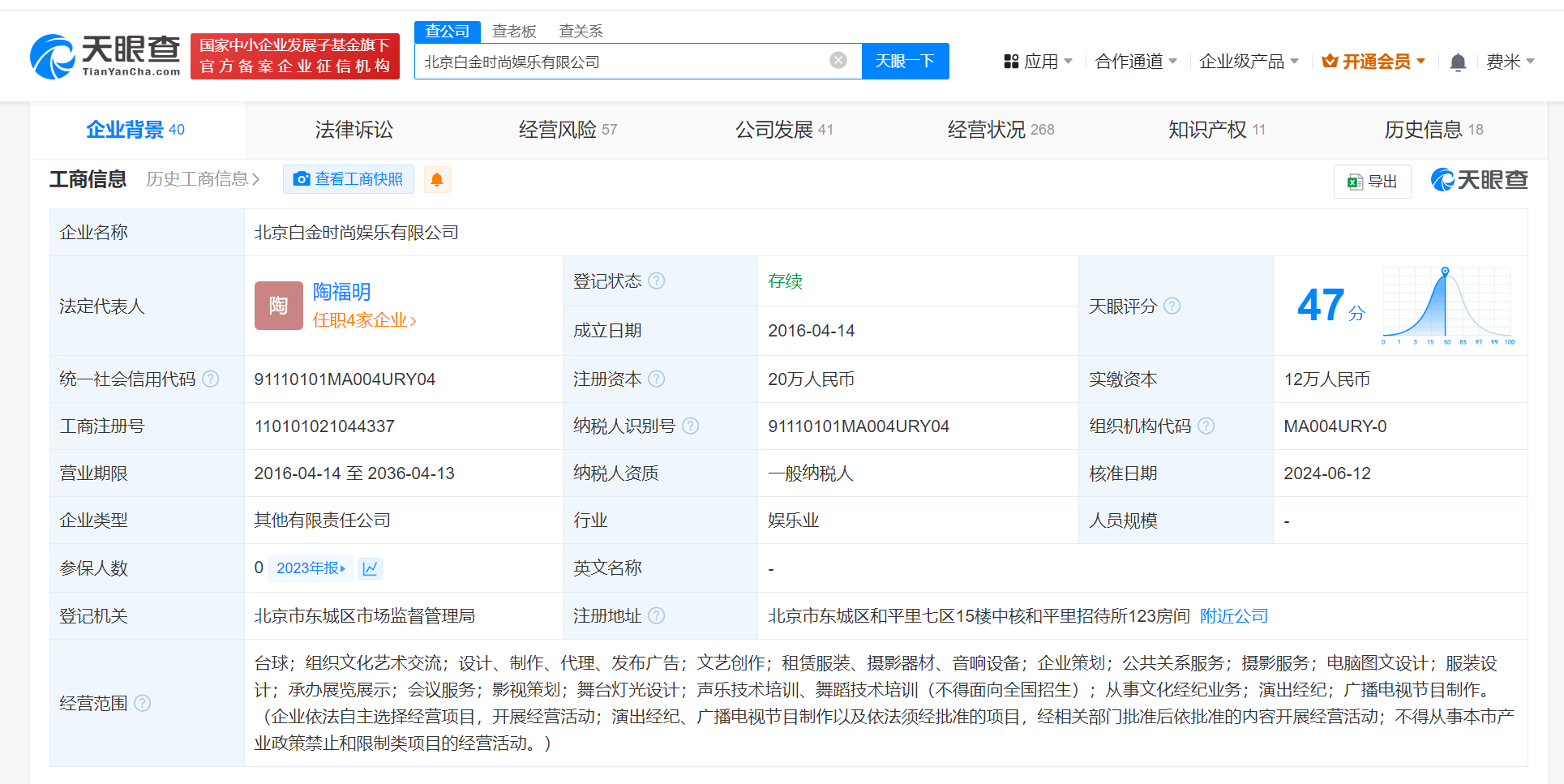Open the 法律诉讼 tab

point(354,130)
